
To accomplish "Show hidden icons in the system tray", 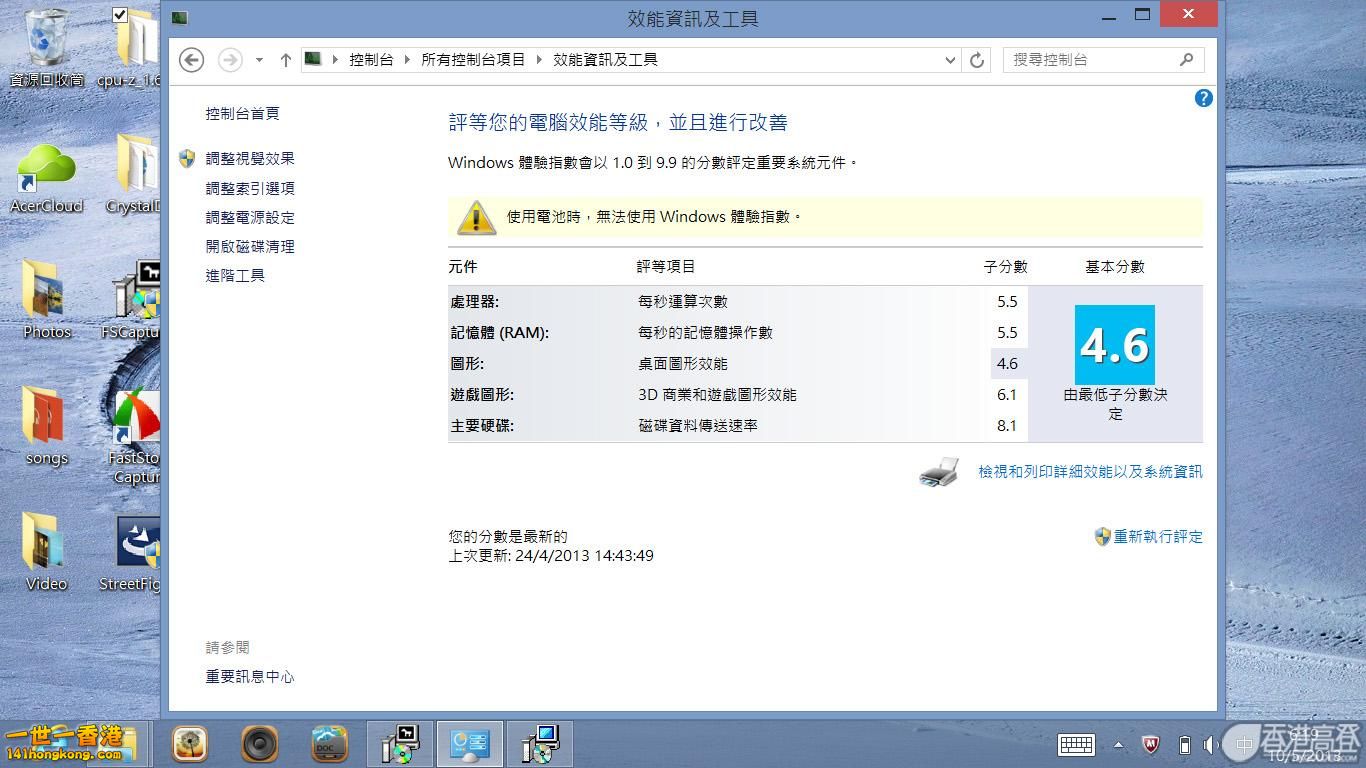I will pos(1119,745).
